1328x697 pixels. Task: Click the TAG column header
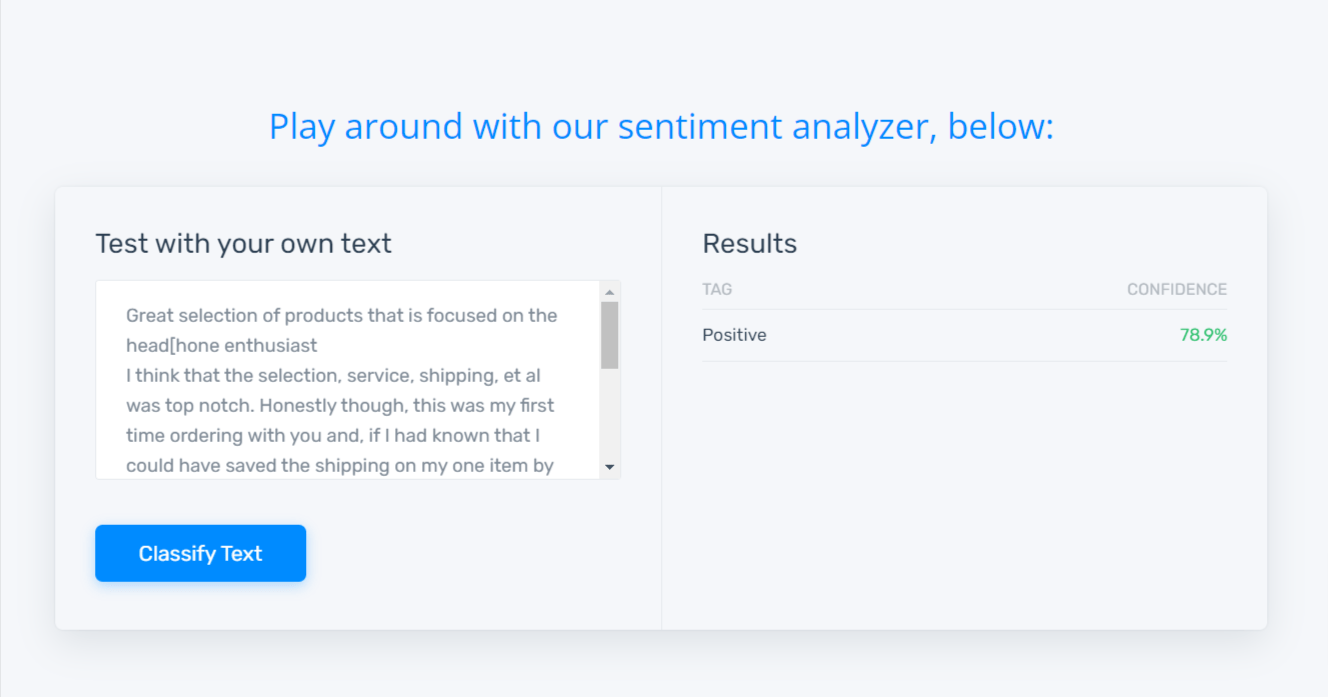pos(717,289)
